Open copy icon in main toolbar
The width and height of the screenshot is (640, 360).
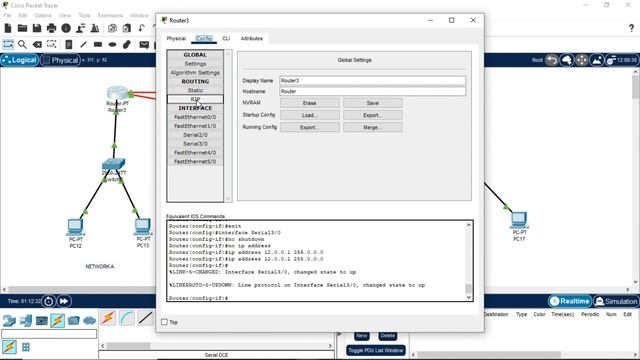point(112,28)
